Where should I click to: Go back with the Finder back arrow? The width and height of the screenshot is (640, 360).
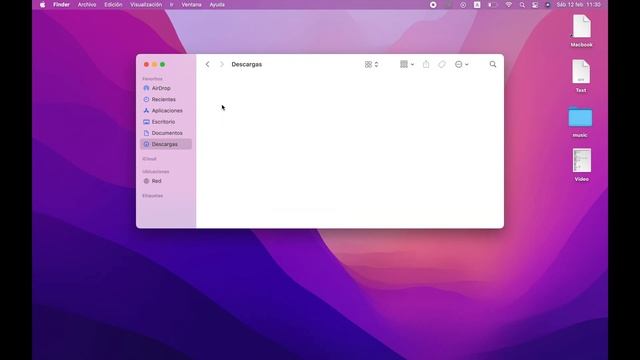click(x=207, y=64)
